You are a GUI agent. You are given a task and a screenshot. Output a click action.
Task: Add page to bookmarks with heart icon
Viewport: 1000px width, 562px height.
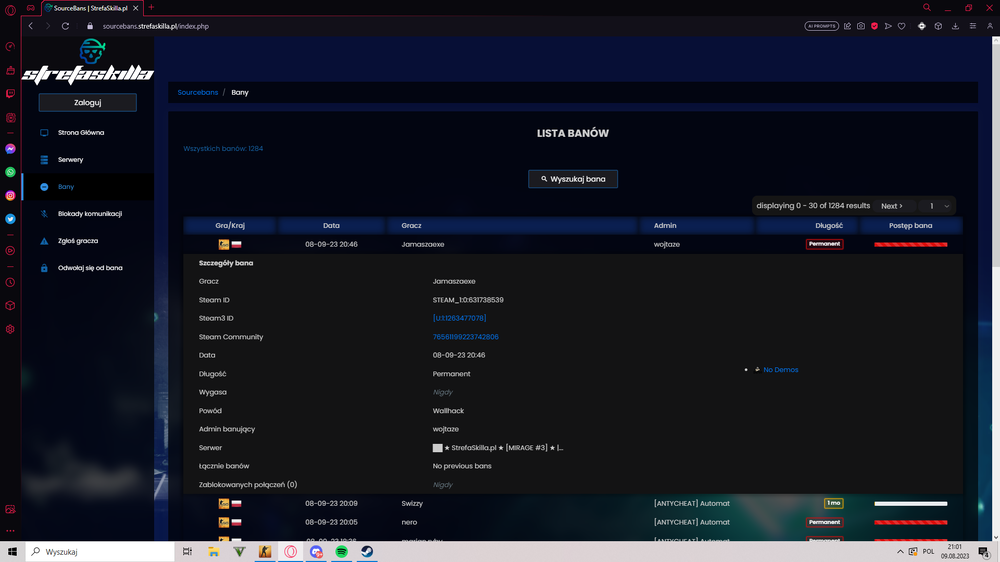click(902, 26)
